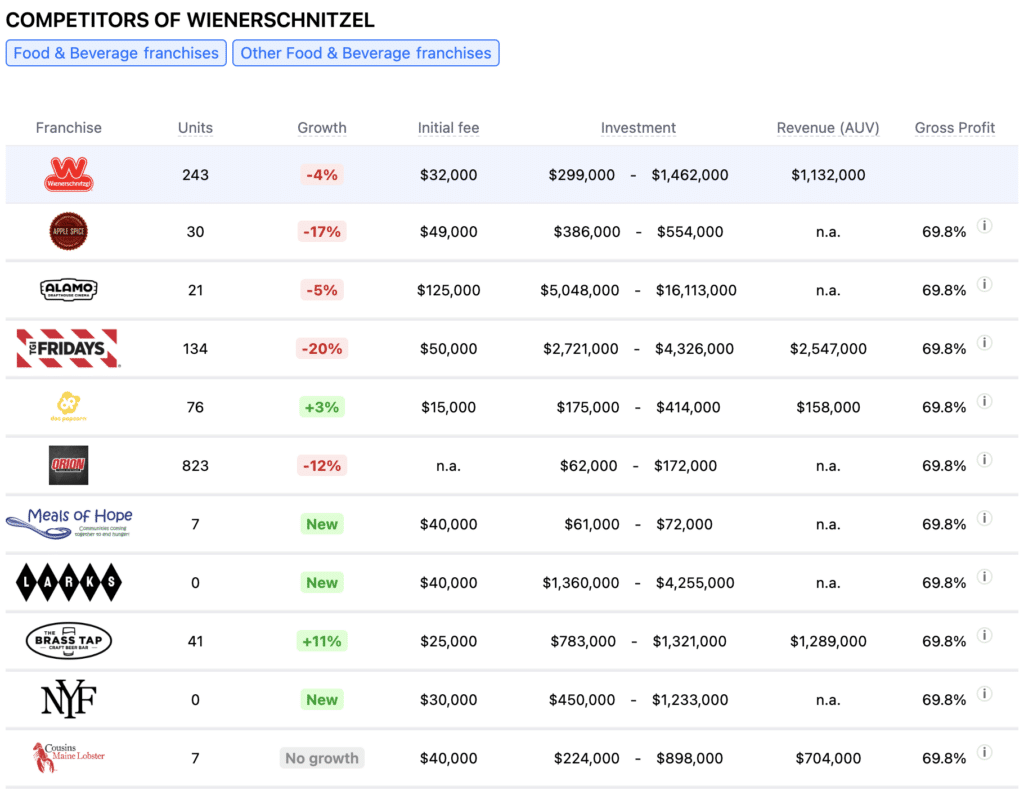Click info icon in Fridays row
This screenshot has width=1024, height=800.
(984, 343)
